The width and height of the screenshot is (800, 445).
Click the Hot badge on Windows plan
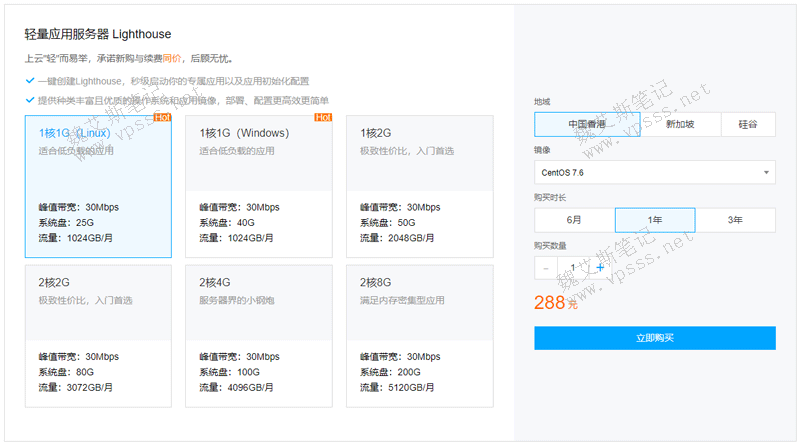[x=323, y=117]
